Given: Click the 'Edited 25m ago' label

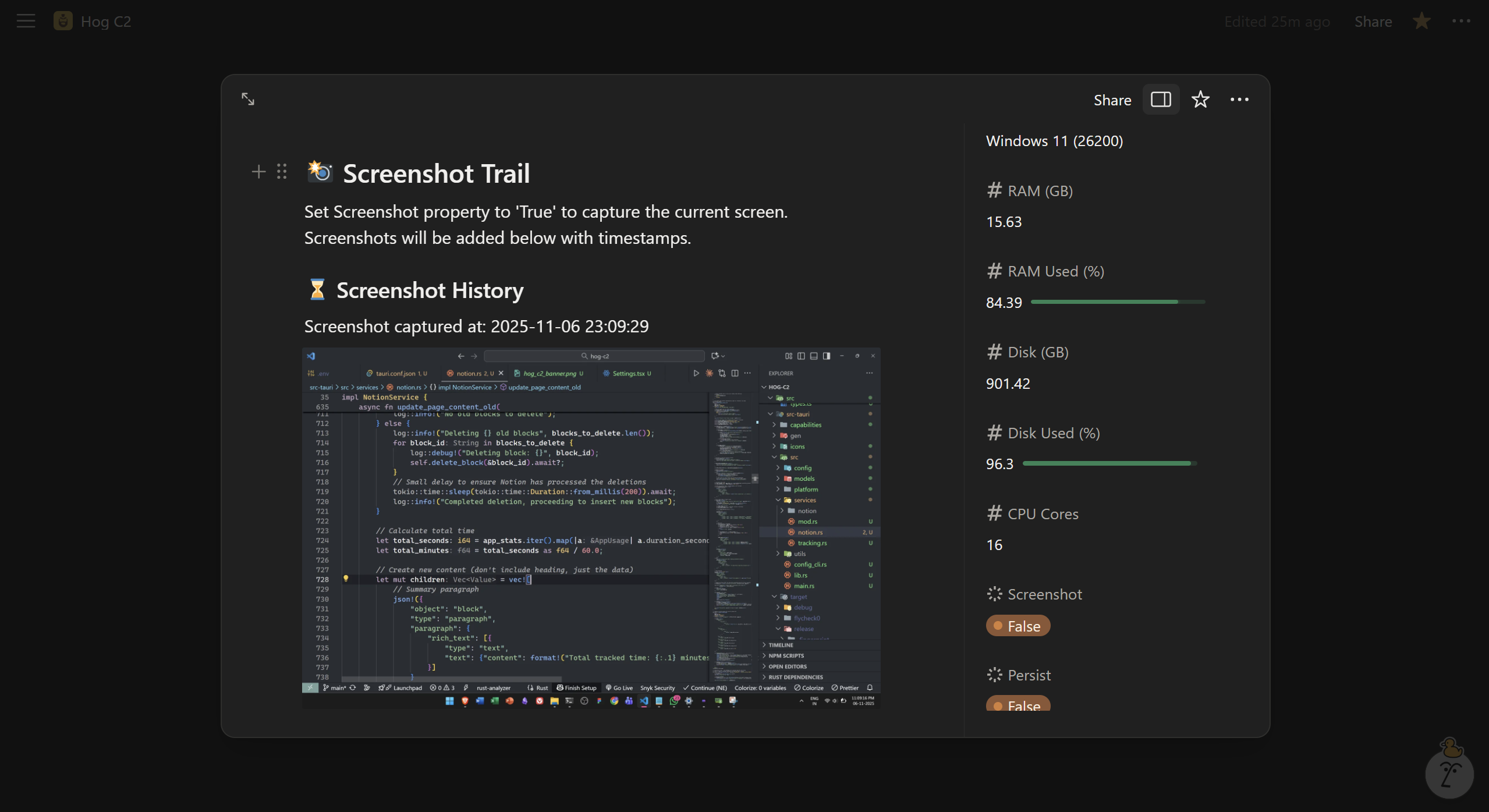Looking at the screenshot, I should (x=1277, y=22).
